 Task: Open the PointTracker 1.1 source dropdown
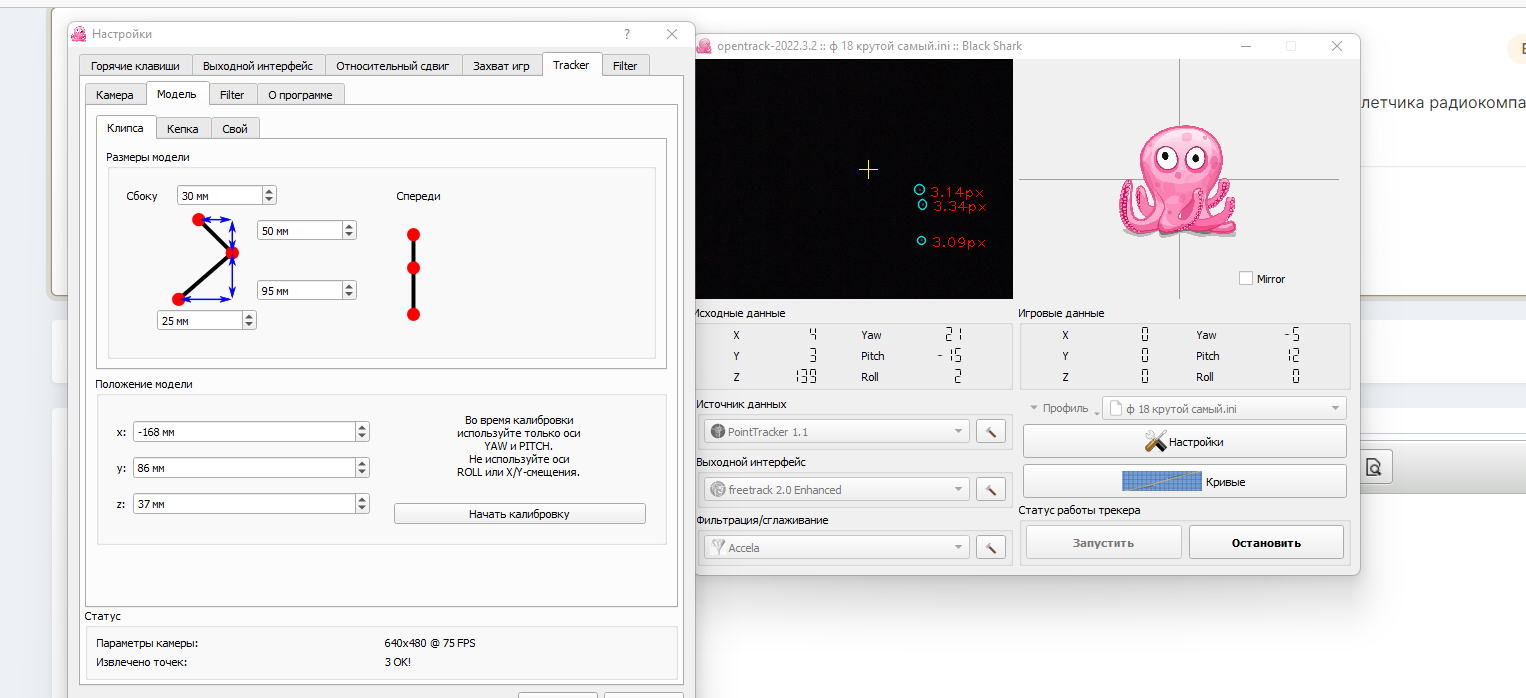(836, 432)
